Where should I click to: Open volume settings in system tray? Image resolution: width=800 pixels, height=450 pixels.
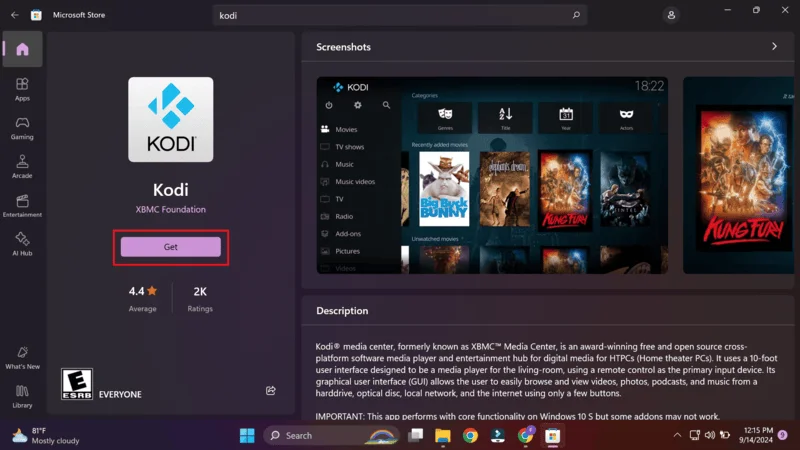(x=710, y=435)
